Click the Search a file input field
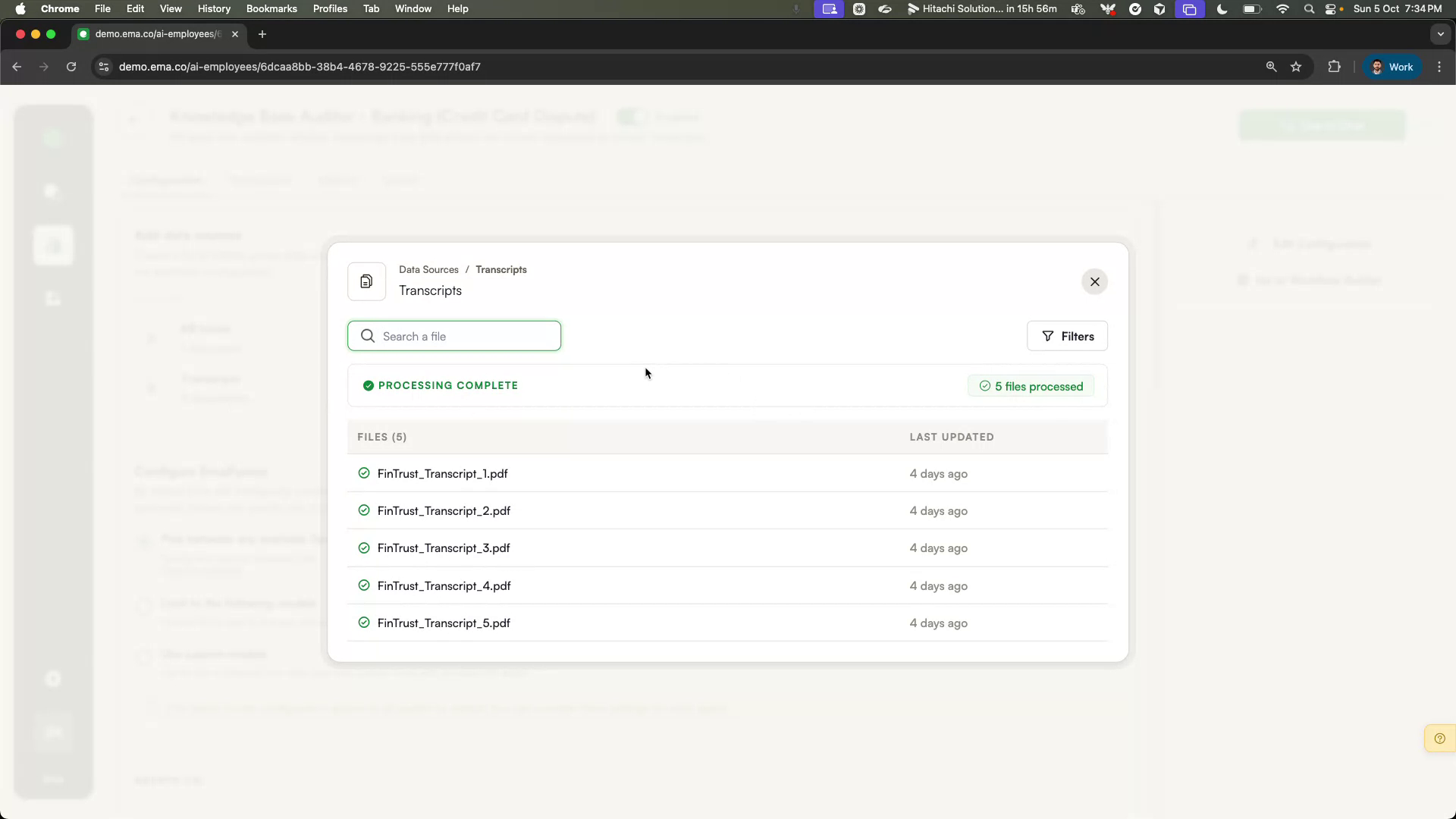 pyautogui.click(x=453, y=336)
